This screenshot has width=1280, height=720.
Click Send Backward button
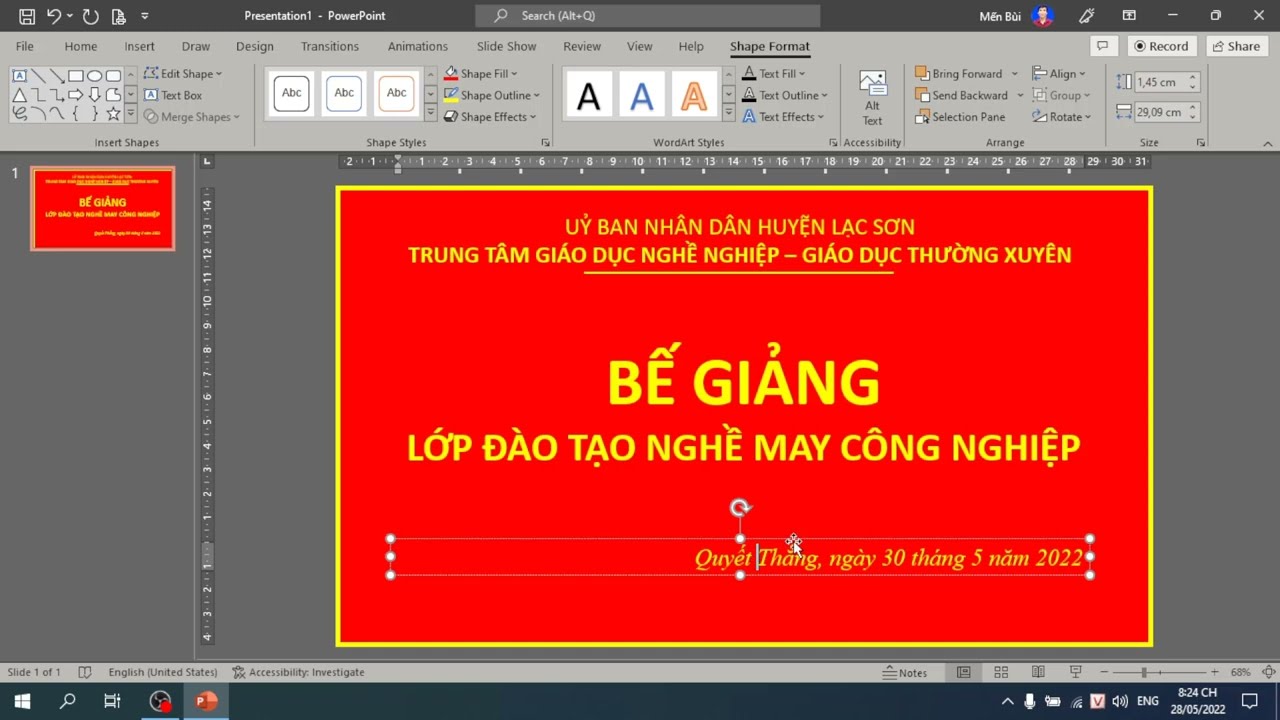pos(961,95)
